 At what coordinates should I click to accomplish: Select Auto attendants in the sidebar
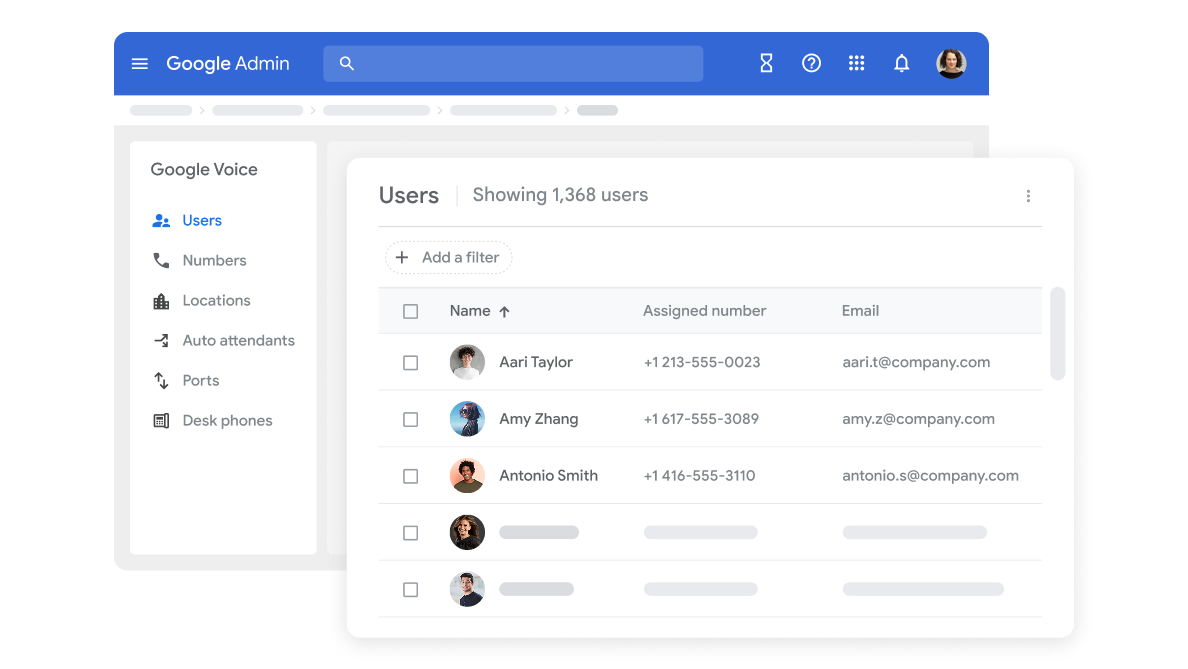(238, 341)
